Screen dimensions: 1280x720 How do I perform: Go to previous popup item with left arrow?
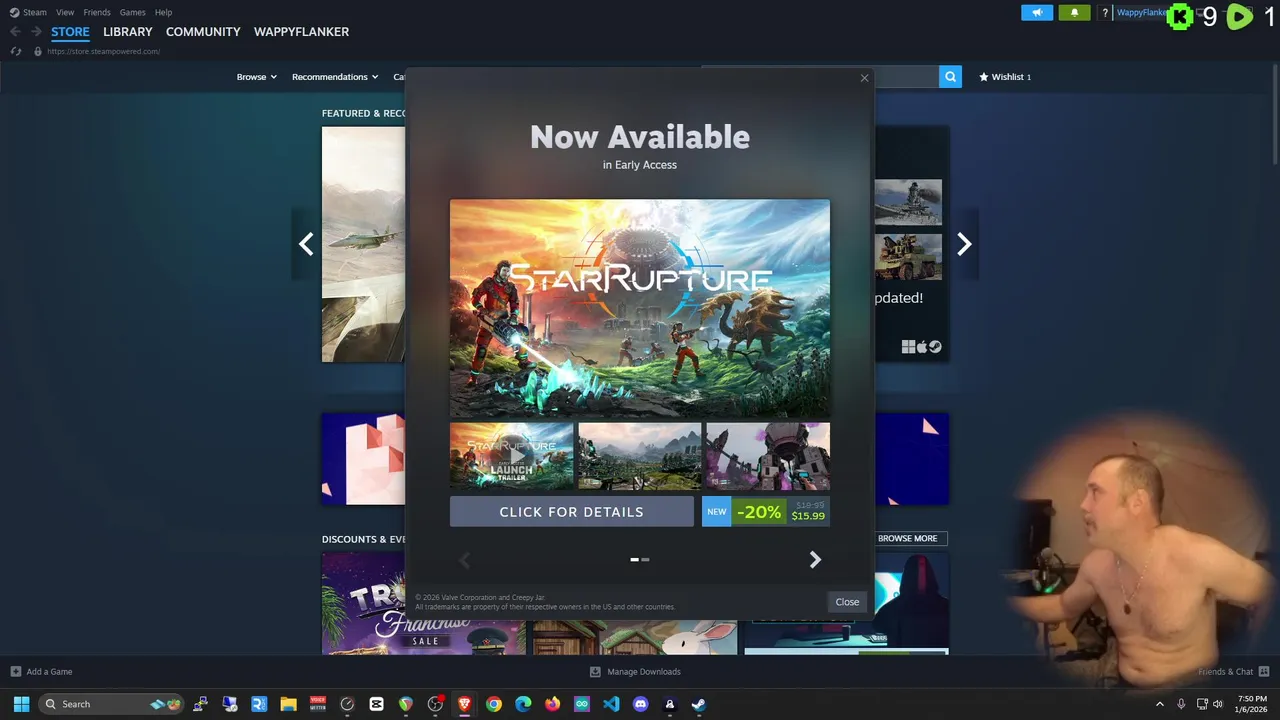[464, 560]
